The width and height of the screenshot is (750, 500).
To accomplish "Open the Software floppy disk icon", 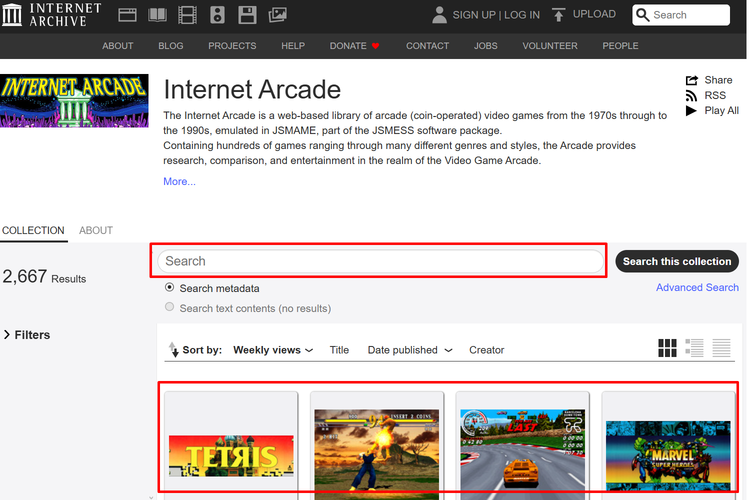I will pos(247,15).
